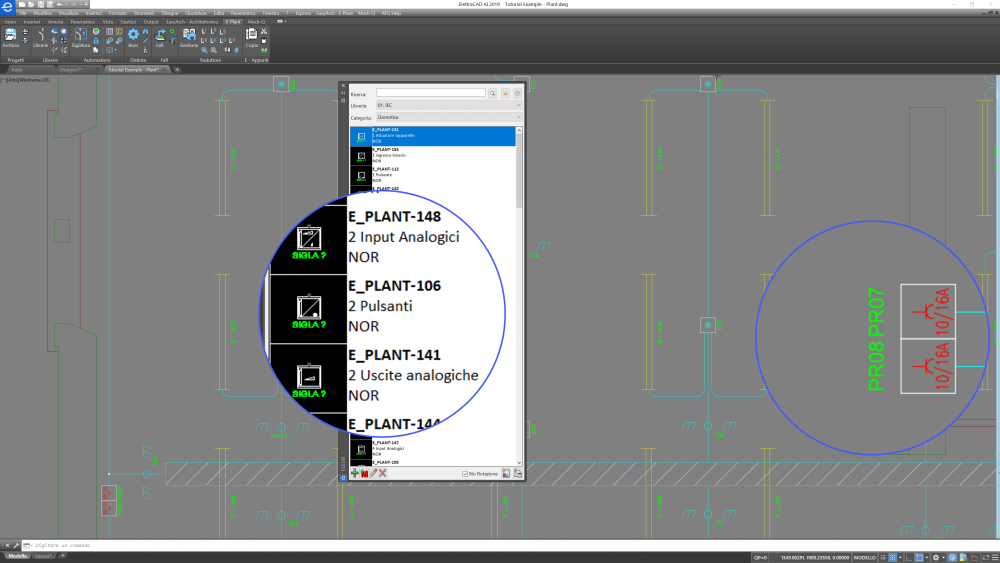1000x563 pixels.
Task: Click the Siglatura labeling tool
Action: 80,38
